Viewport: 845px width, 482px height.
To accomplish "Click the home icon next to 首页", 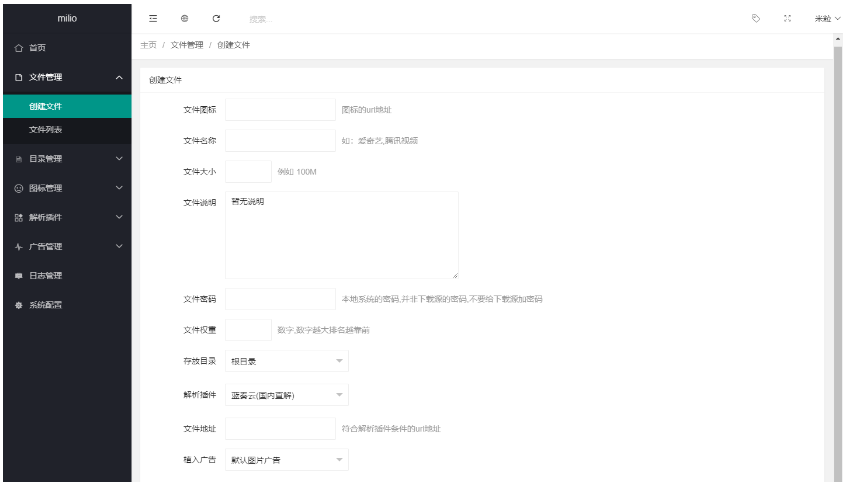I will pos(19,48).
